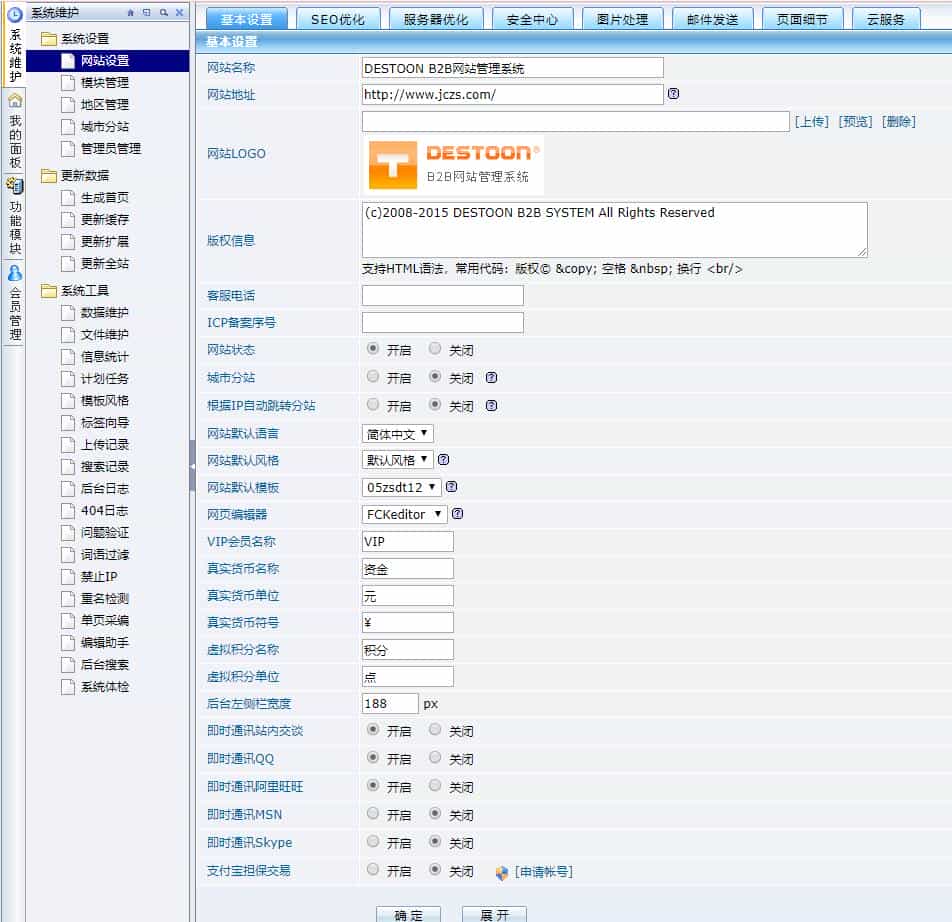The image size is (952, 922).
Task: Click the window layout icon in the 系统维护 header
Action: pos(147,13)
